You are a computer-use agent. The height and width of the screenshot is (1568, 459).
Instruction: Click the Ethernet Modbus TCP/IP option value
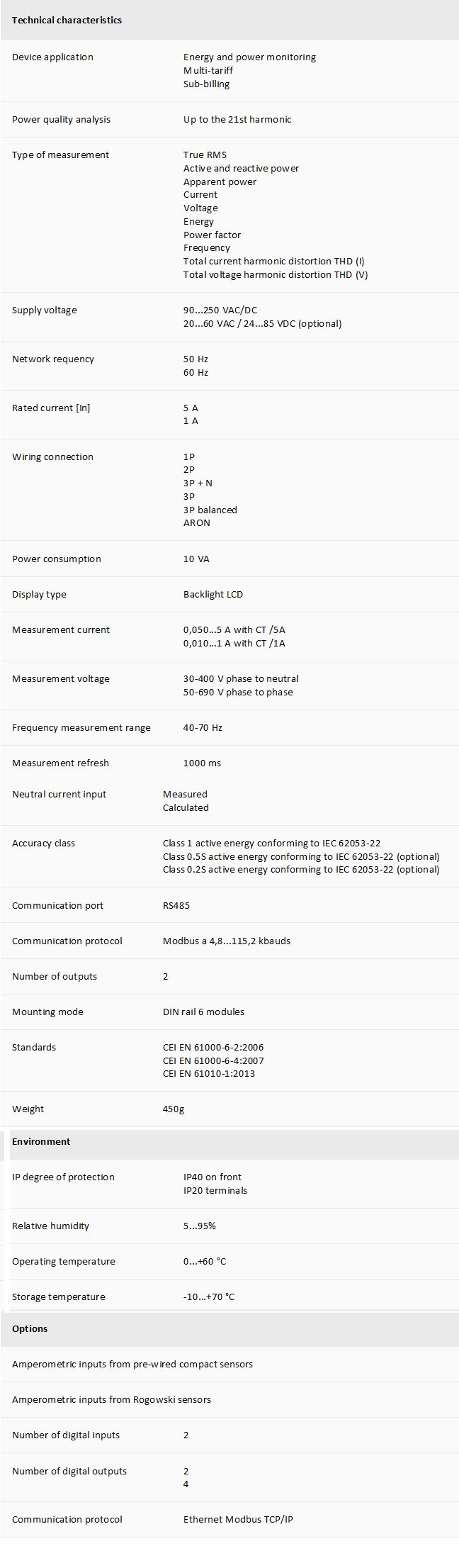(238, 1519)
